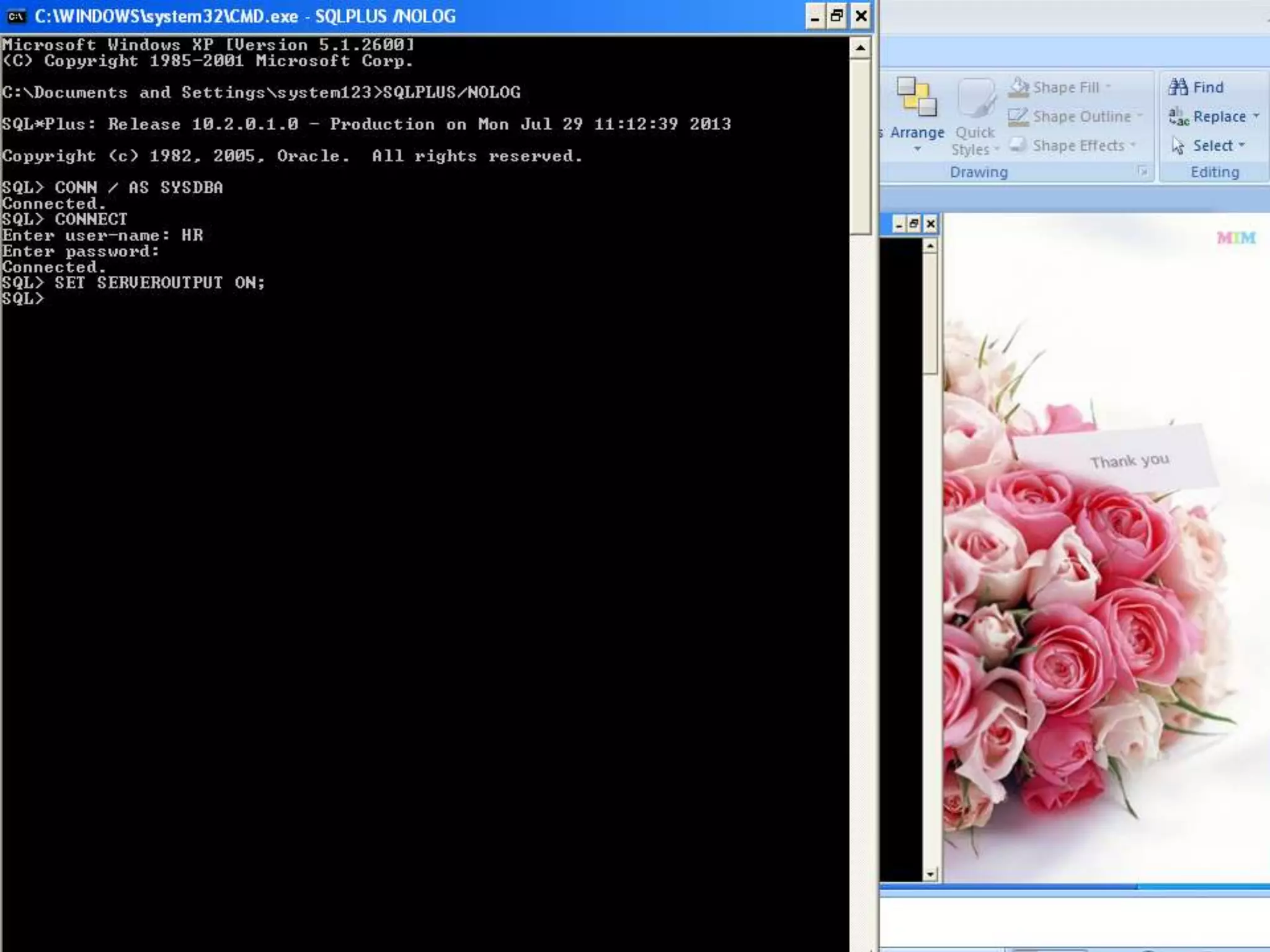1270x952 pixels.
Task: Expand the Select dropdown arrow
Action: pos(1241,145)
